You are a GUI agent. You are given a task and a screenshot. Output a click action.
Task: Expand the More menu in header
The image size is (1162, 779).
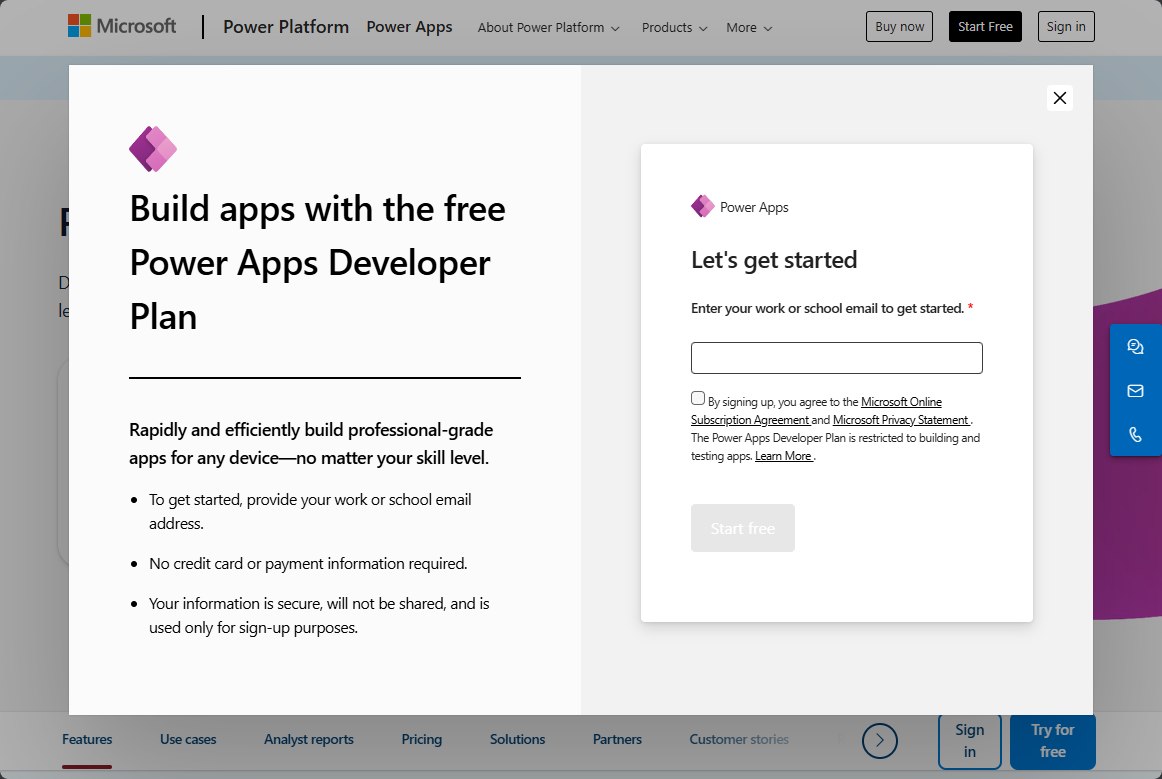click(749, 28)
